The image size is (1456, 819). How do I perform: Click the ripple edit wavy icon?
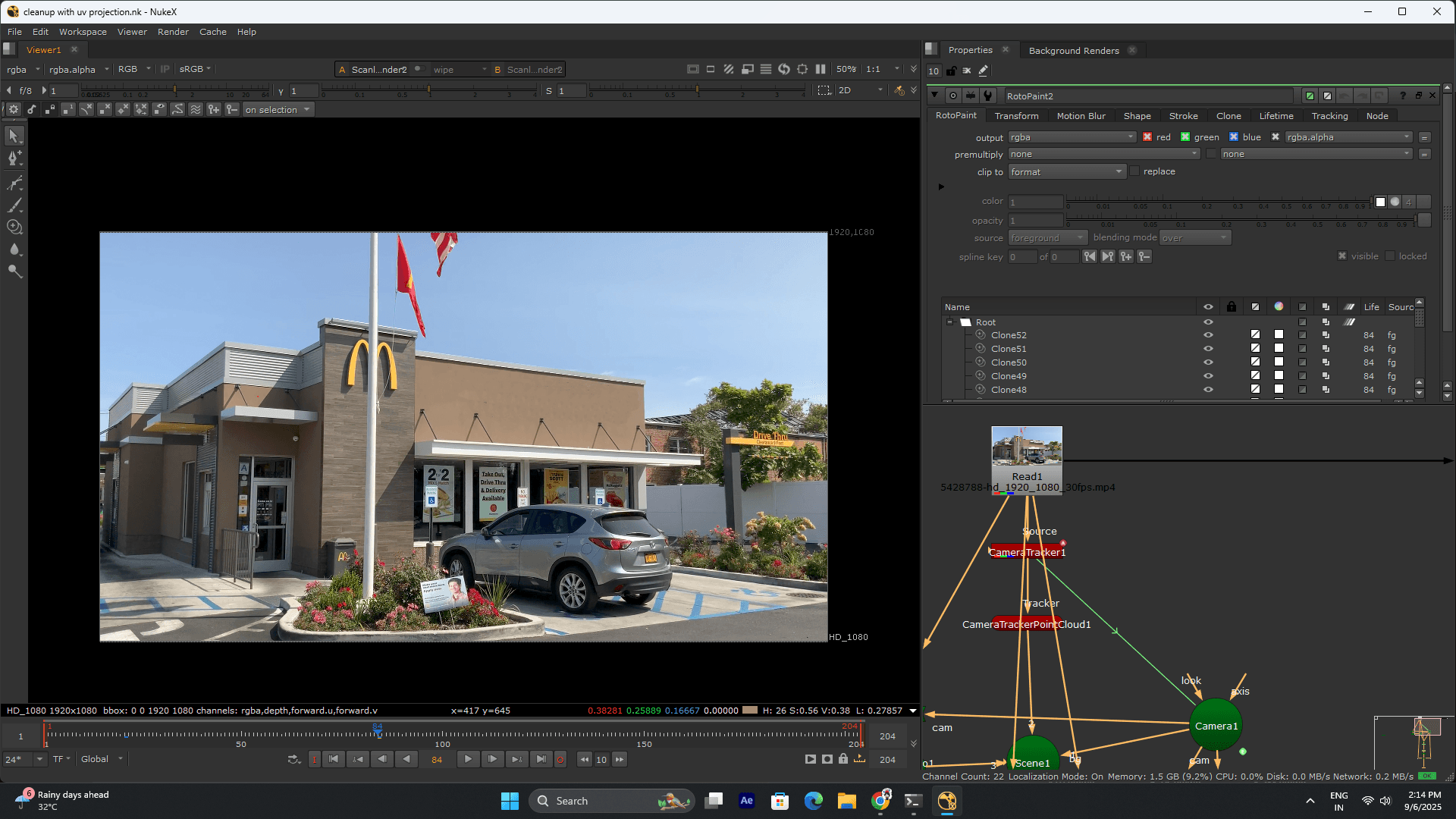coord(196,110)
